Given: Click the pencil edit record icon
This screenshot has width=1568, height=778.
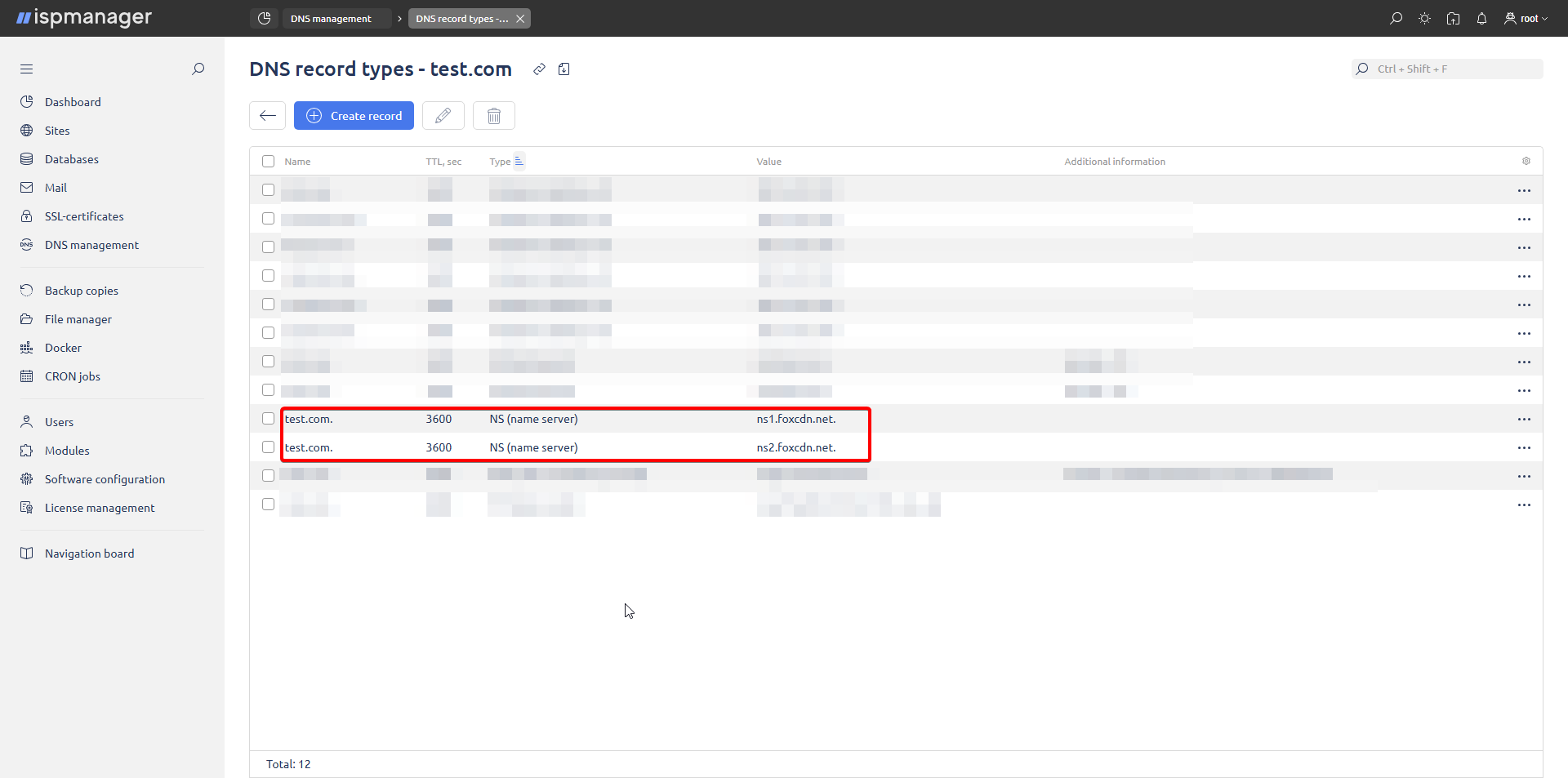Looking at the screenshot, I should click(443, 116).
